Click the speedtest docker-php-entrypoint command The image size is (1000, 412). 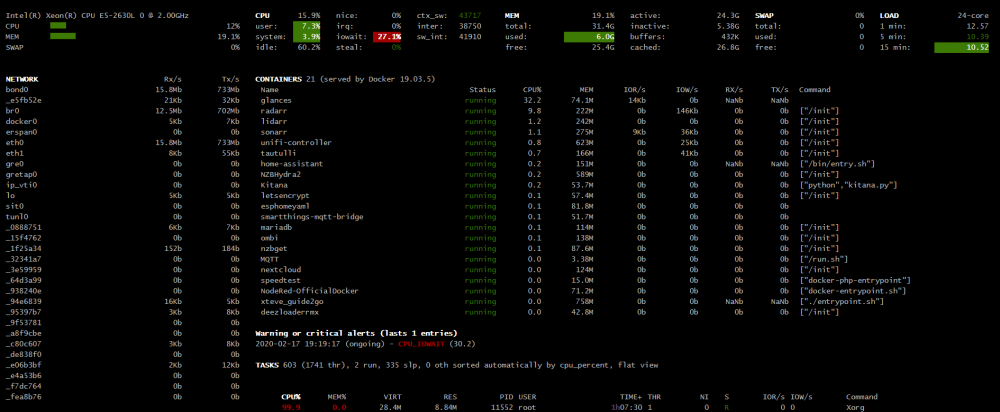coord(855,280)
